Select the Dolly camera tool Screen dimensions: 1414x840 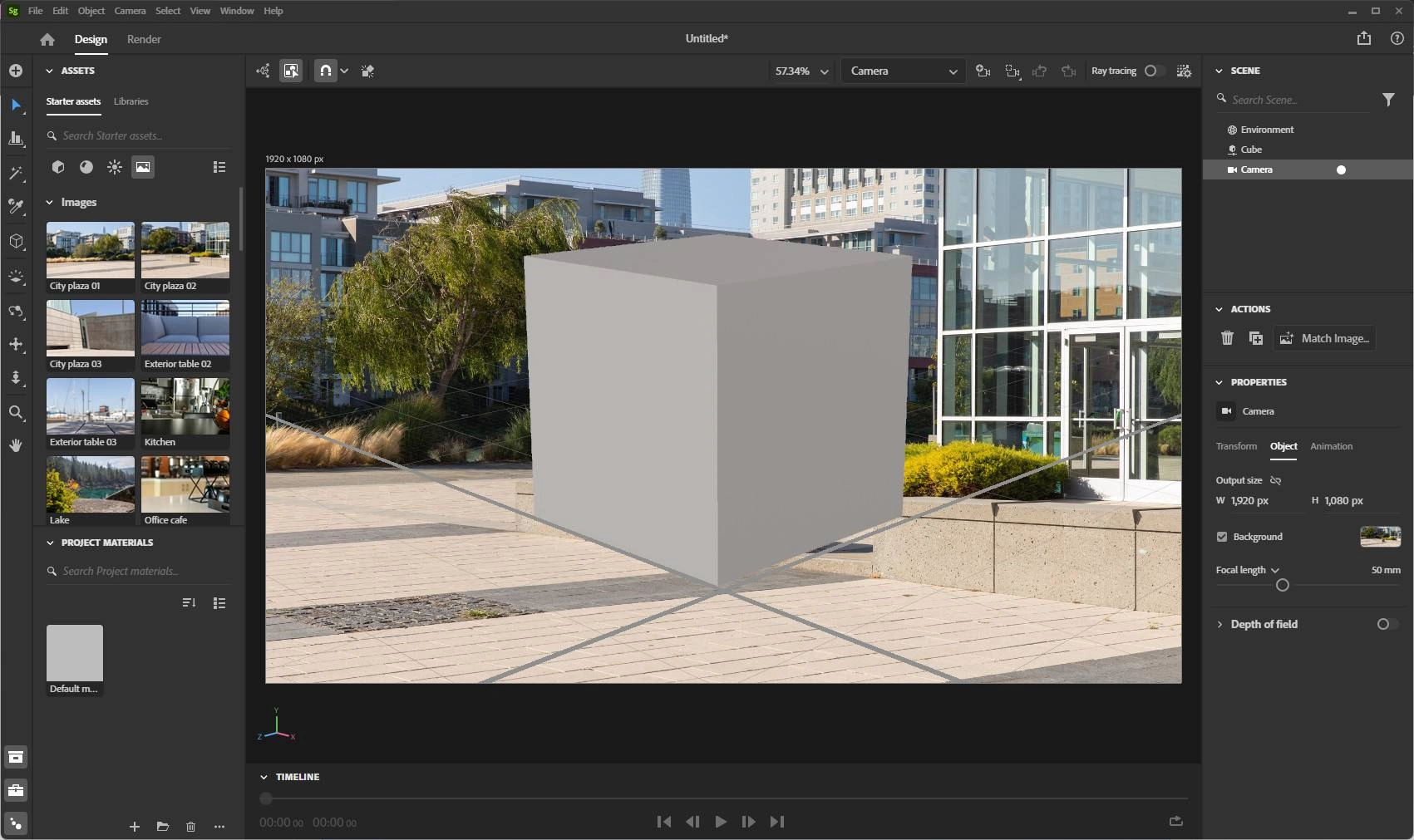16,378
